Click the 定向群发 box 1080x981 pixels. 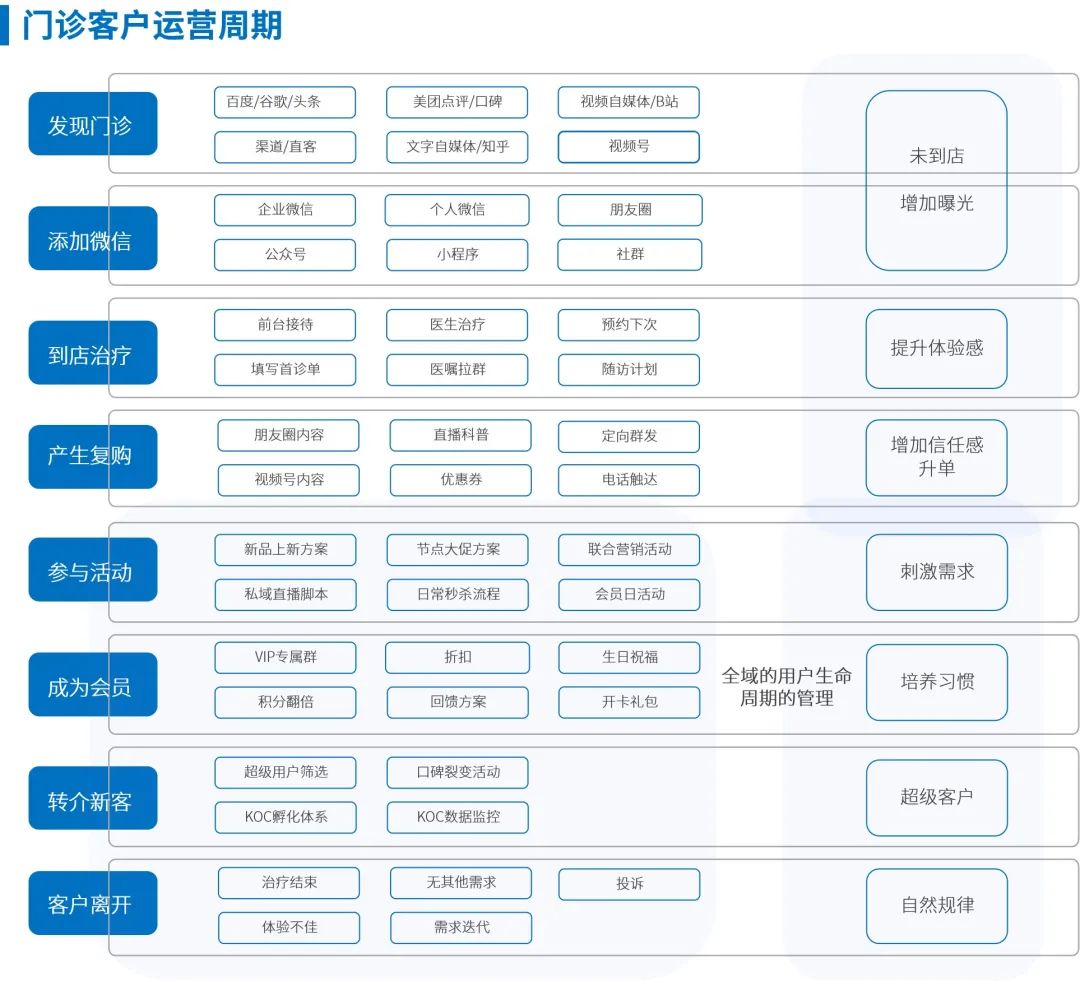(x=629, y=437)
